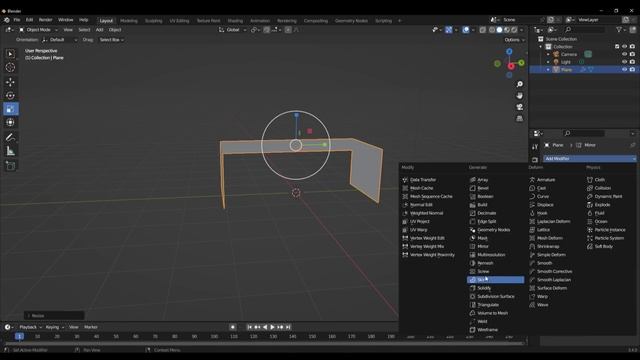Open the Default orientation dropdown
This screenshot has height=360, width=640.
[x=60, y=40]
